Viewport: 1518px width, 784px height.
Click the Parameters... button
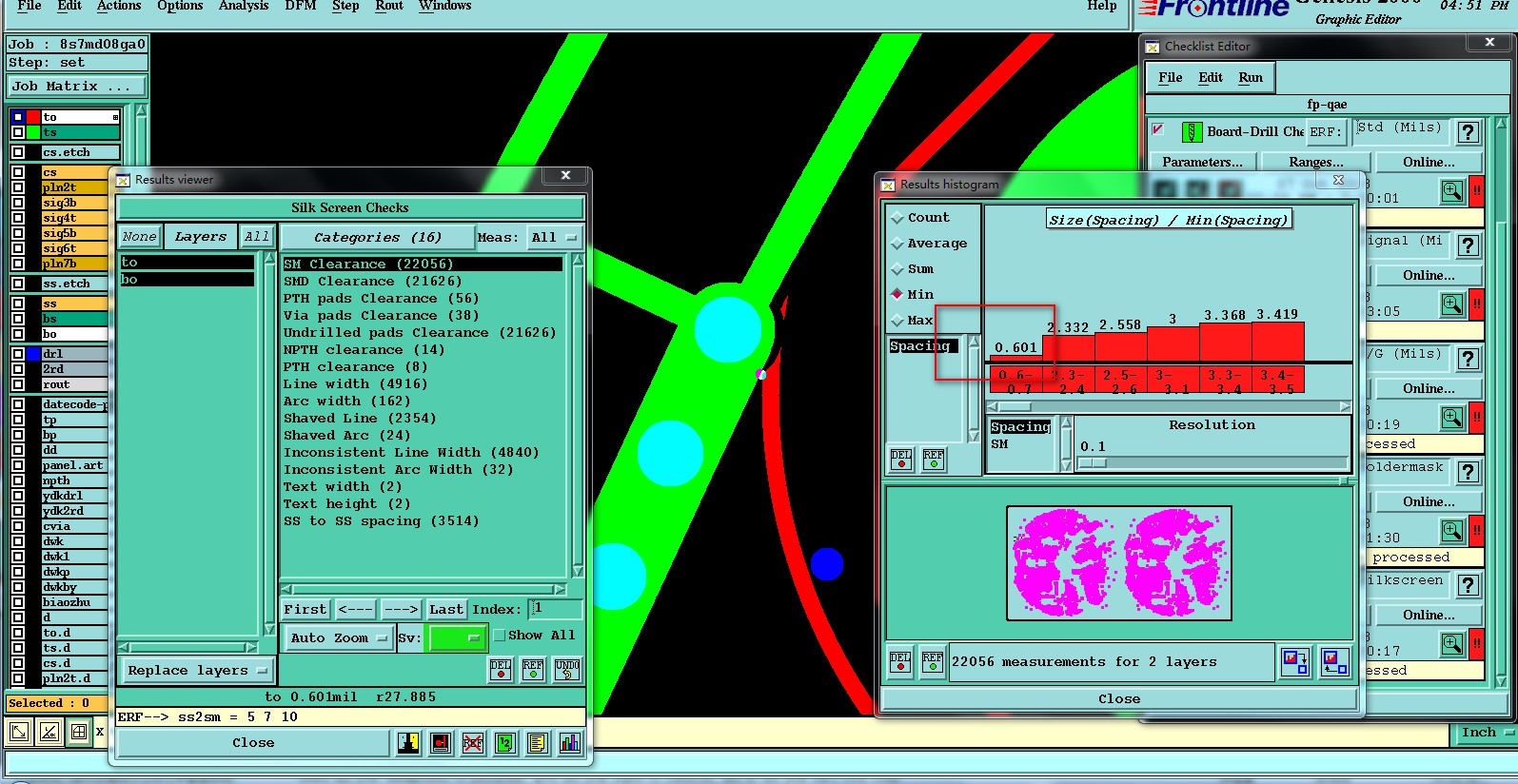click(1202, 163)
